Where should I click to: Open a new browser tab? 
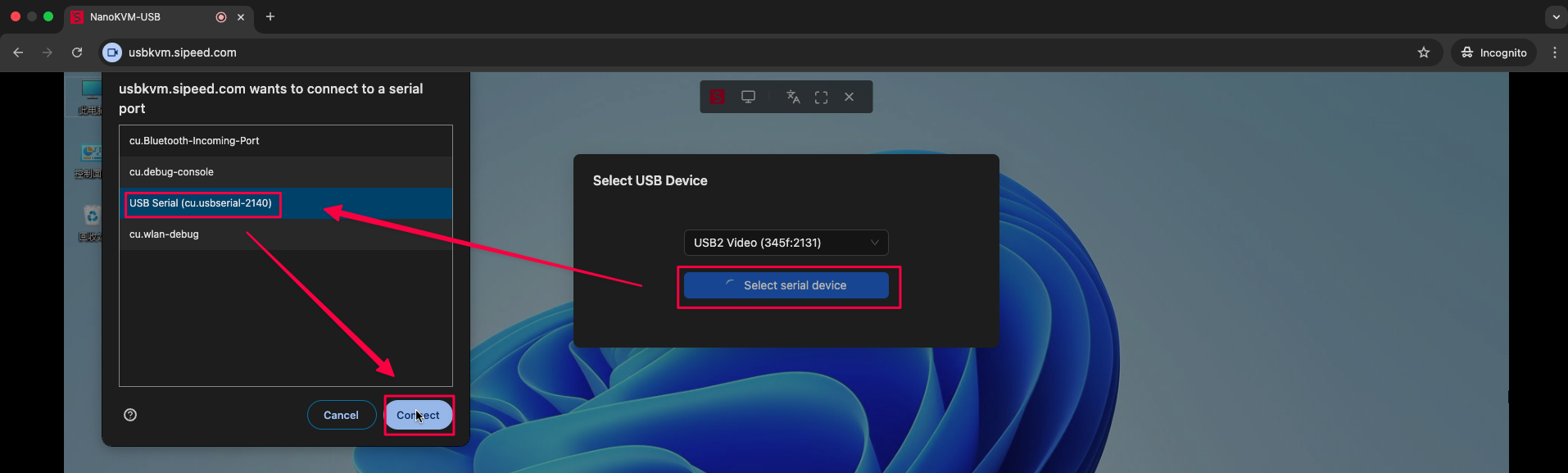[270, 16]
